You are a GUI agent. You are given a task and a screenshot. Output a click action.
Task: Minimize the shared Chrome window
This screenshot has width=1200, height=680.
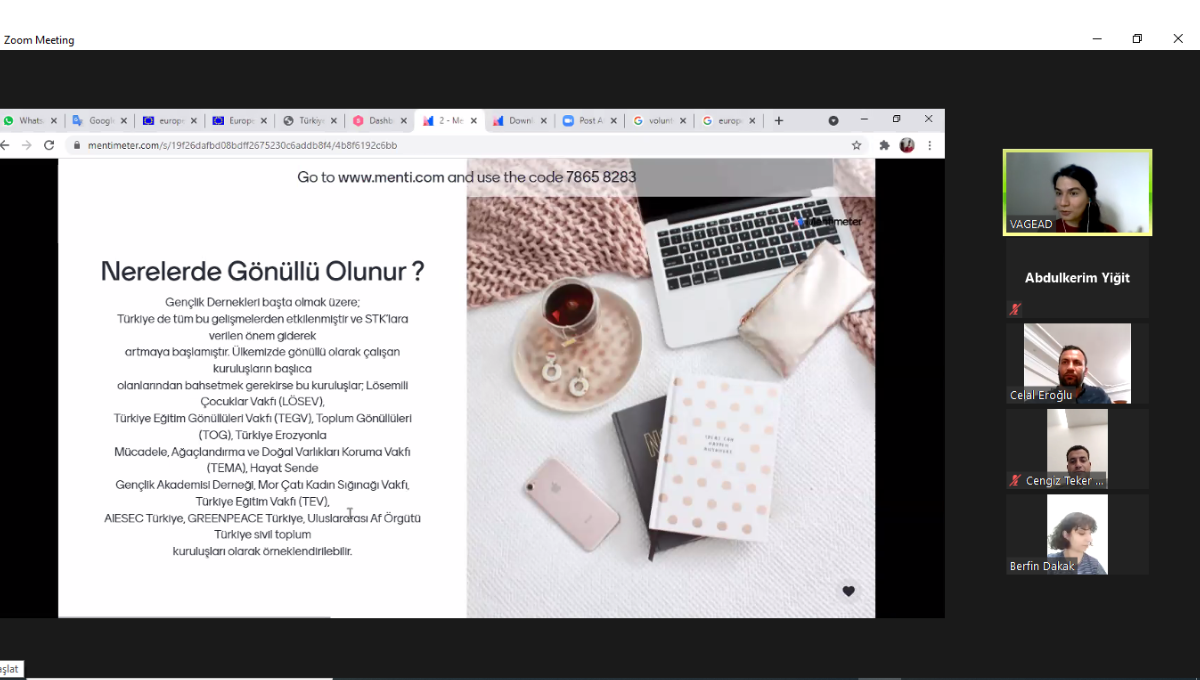pyautogui.click(x=864, y=119)
